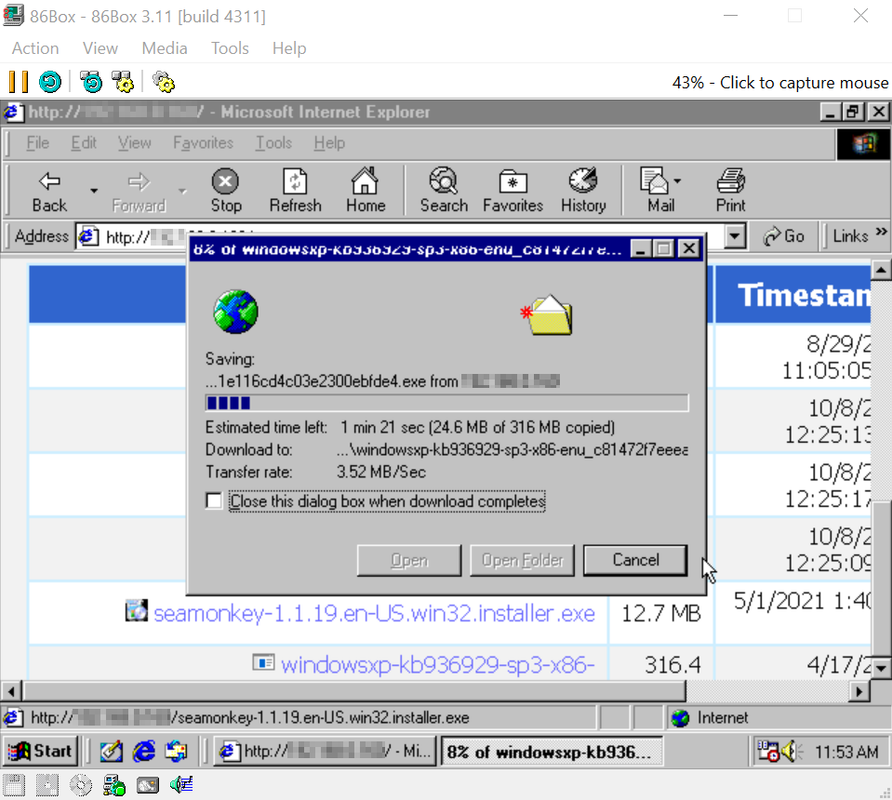Switch to the Internet Explorer taskbar button
The height and width of the screenshot is (800, 892).
point(325,752)
